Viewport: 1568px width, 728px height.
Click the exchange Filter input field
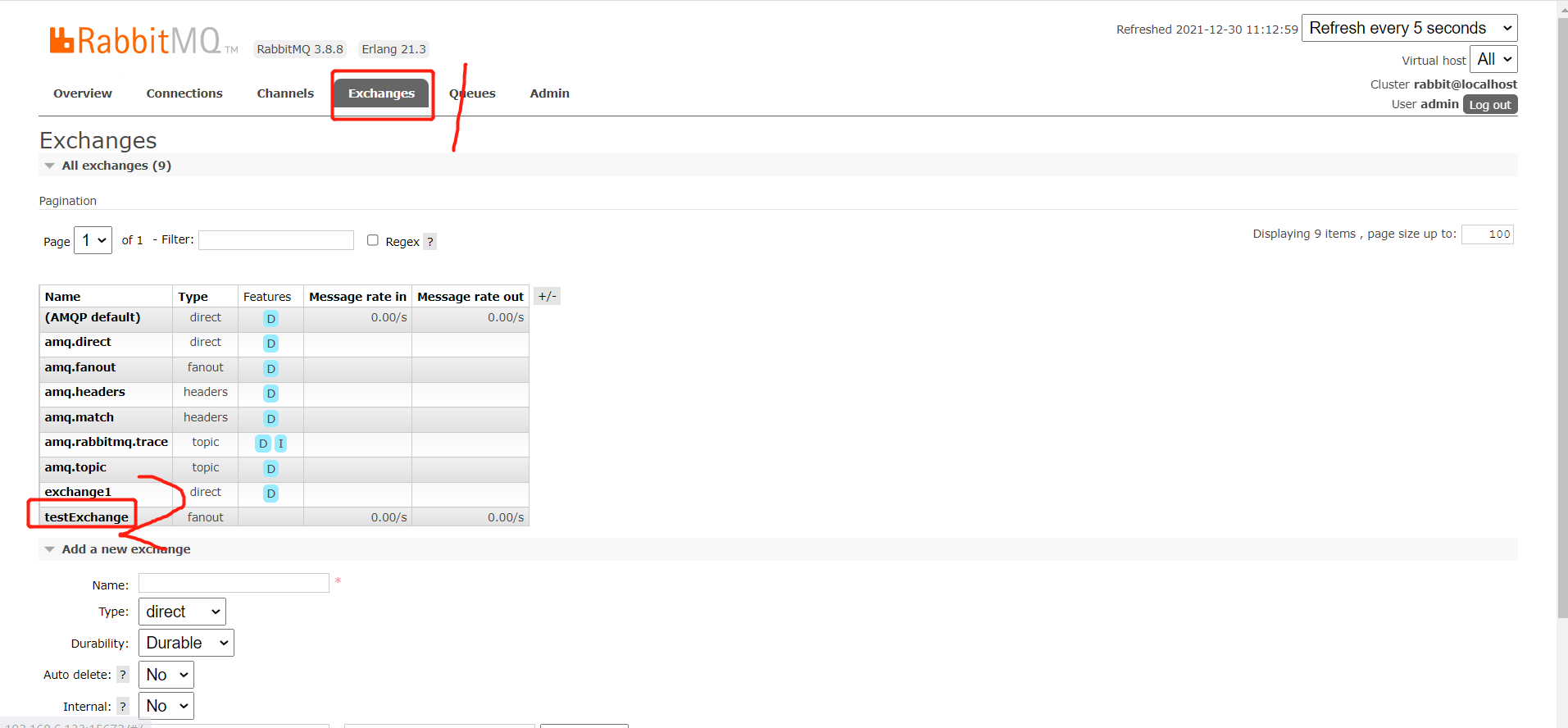click(276, 240)
